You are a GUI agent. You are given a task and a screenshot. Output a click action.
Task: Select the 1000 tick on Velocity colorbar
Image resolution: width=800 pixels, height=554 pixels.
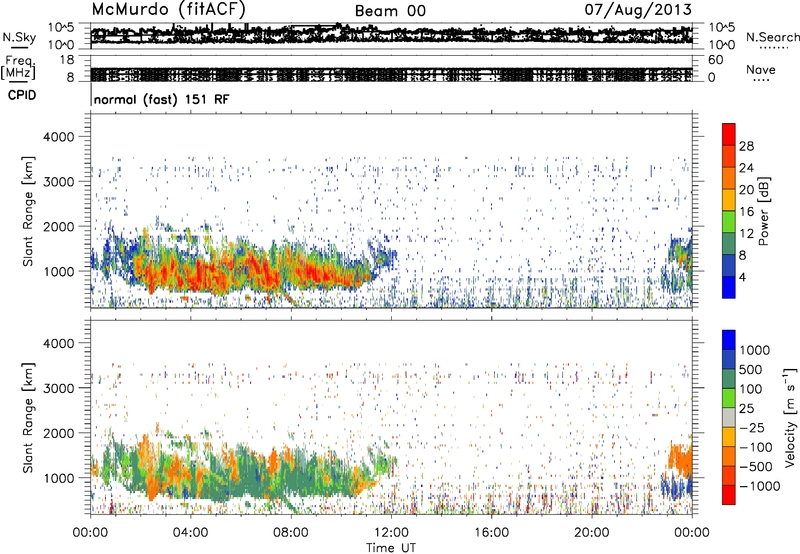(x=755, y=350)
